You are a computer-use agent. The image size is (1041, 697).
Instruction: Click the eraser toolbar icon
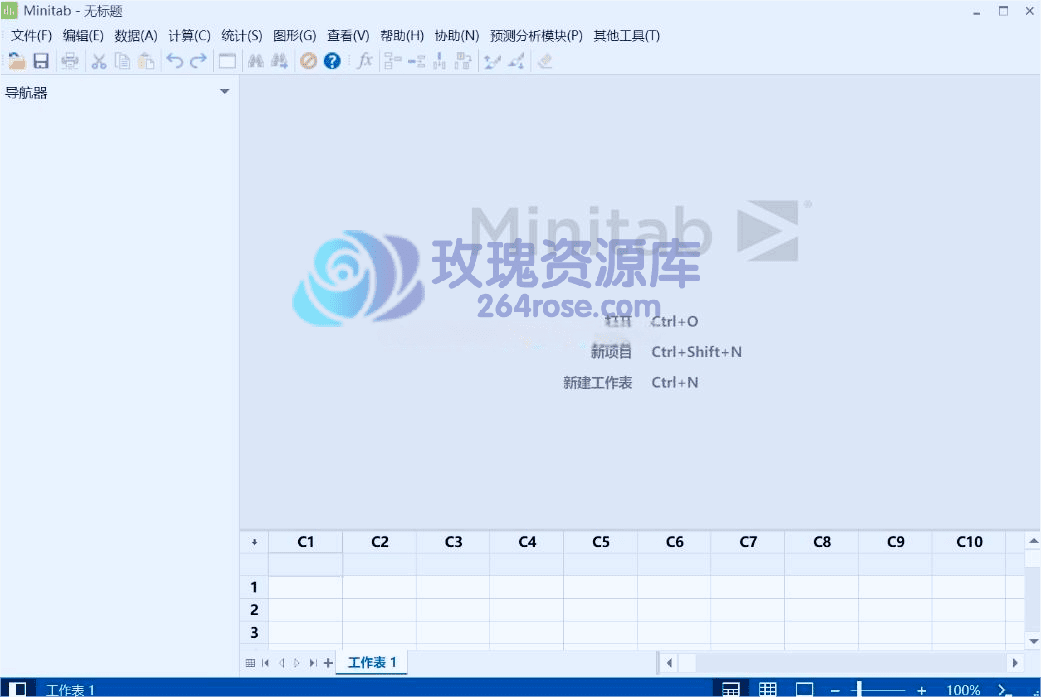tap(544, 61)
